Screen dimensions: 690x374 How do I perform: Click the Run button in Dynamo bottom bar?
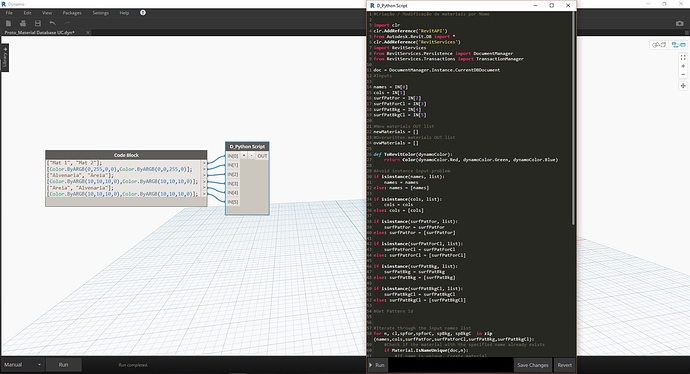coord(63,365)
